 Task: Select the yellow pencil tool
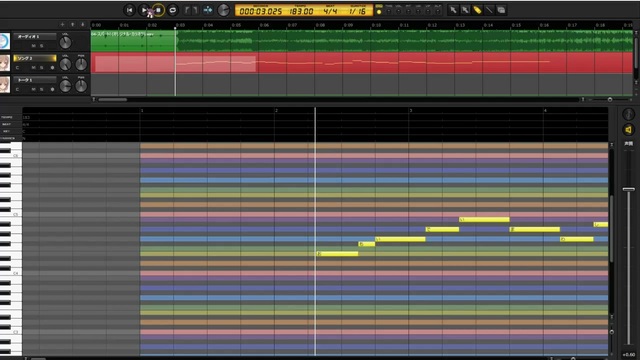tap(477, 10)
